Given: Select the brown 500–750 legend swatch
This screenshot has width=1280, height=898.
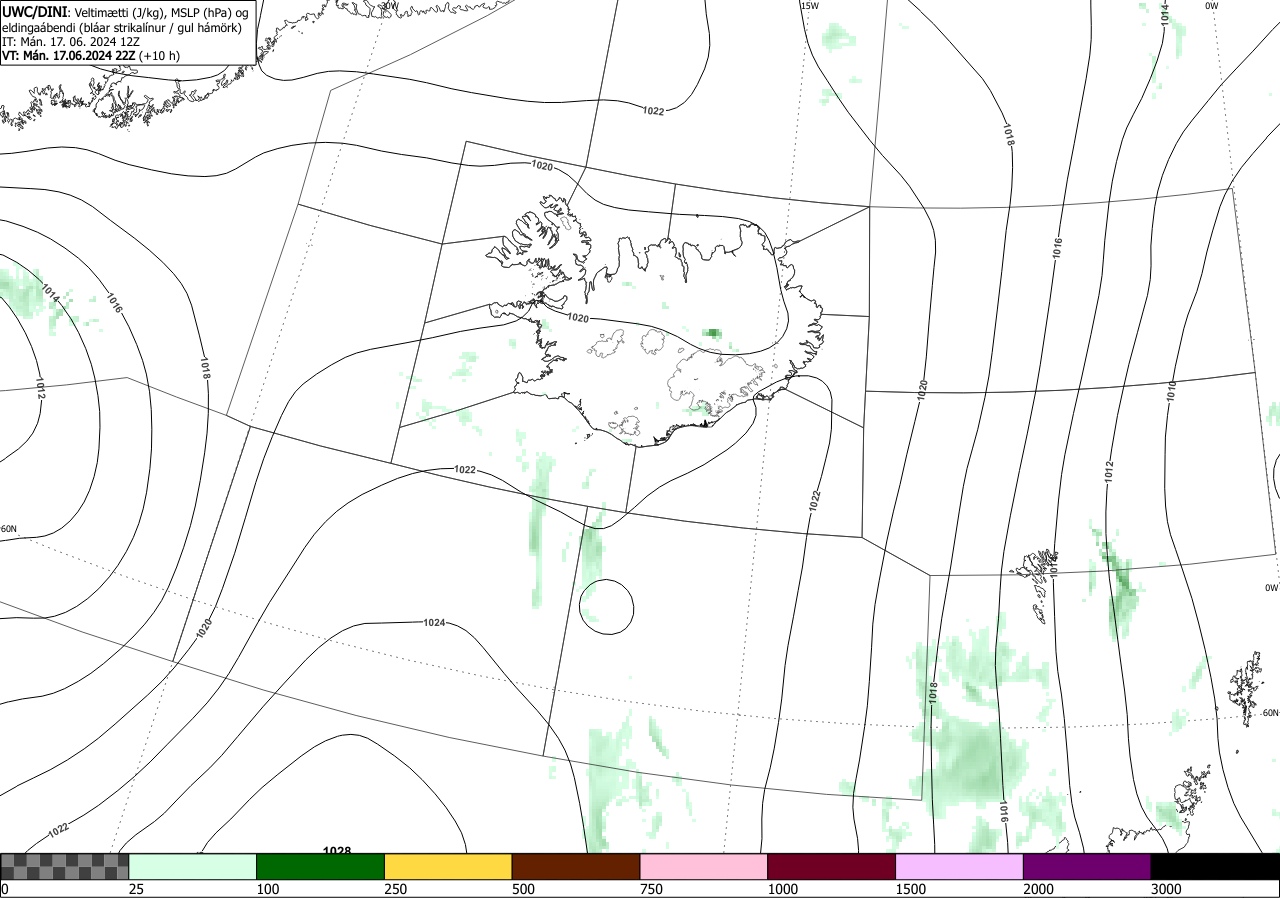Looking at the screenshot, I should coord(576,866).
